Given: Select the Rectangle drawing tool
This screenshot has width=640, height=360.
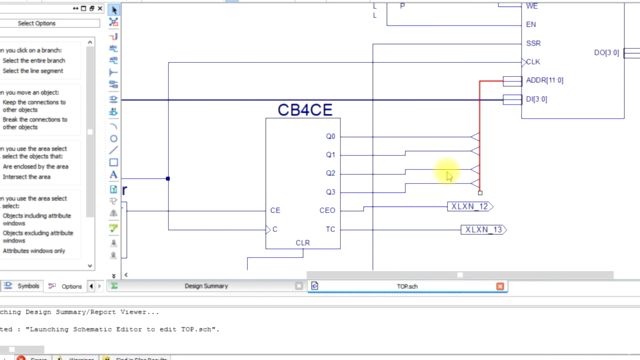Looking at the screenshot, I should tap(114, 162).
